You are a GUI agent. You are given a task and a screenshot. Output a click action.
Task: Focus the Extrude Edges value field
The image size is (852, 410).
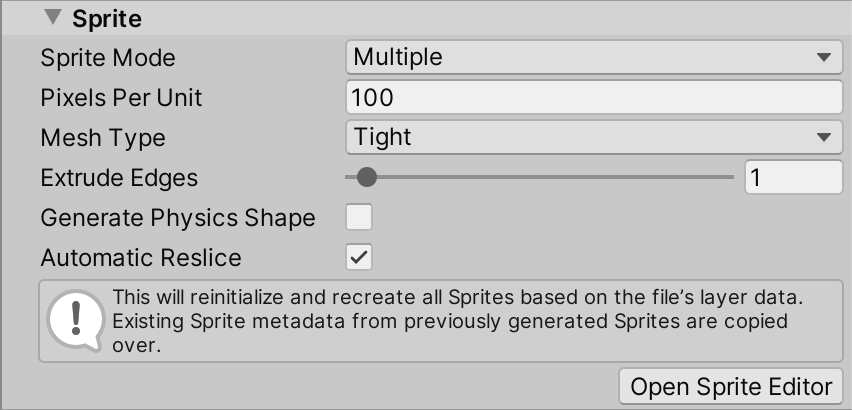pos(793,177)
